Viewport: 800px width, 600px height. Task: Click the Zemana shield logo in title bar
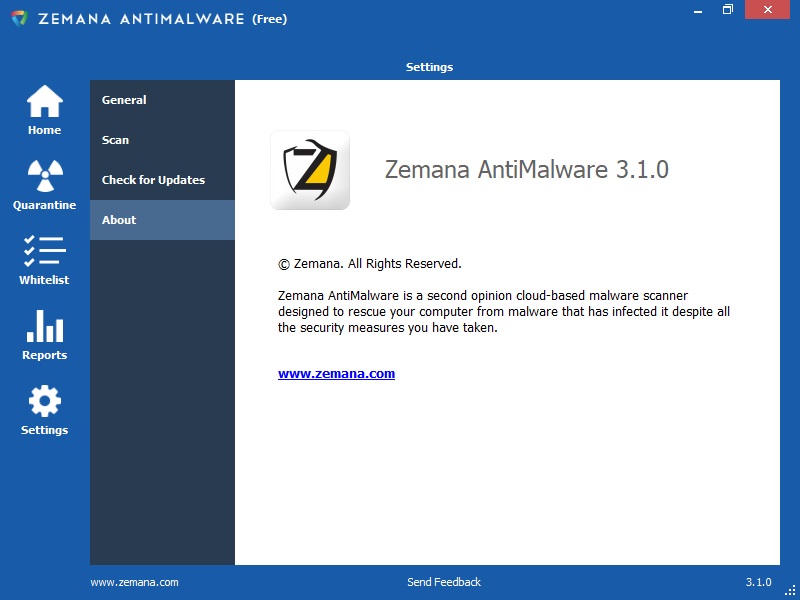(x=19, y=19)
